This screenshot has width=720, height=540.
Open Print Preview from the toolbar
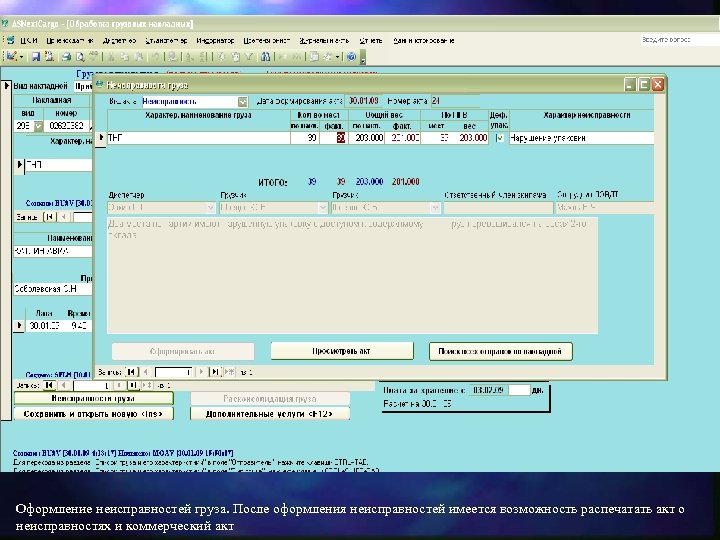coord(80,56)
